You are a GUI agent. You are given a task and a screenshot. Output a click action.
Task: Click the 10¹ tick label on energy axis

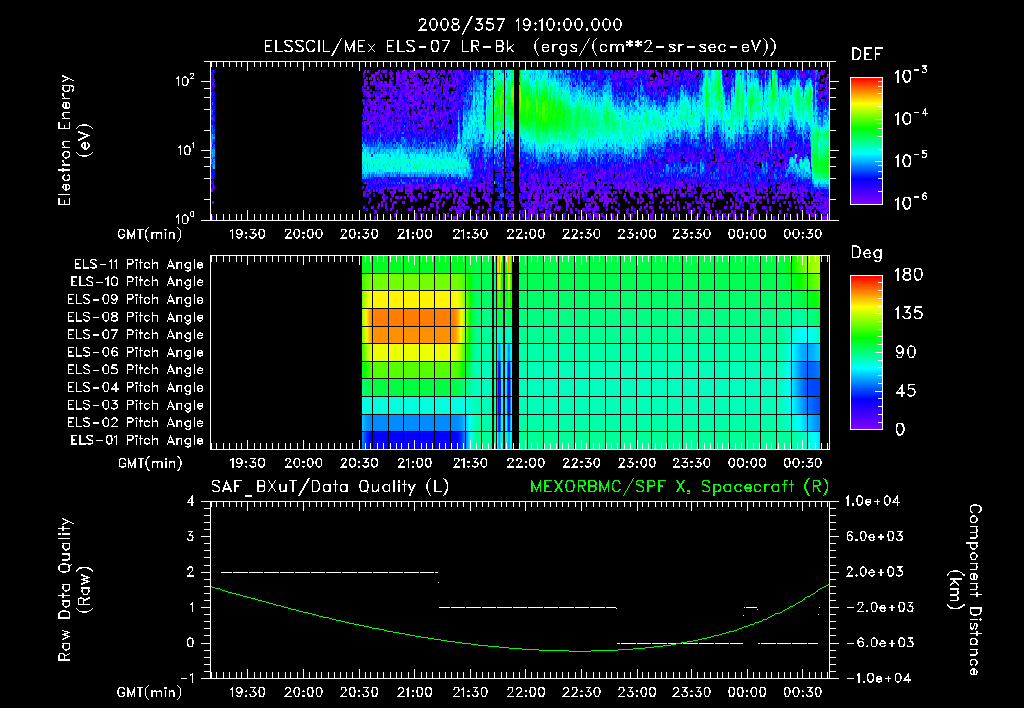point(185,150)
